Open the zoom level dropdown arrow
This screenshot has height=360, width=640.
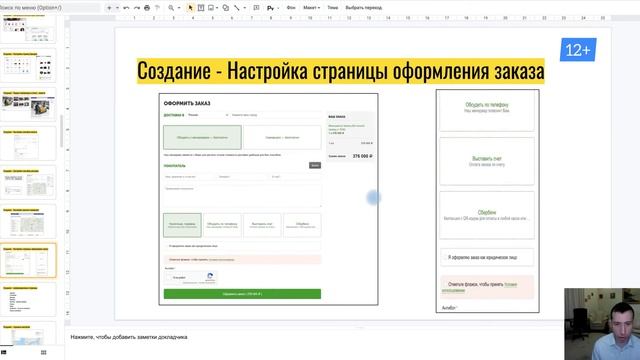[179, 8]
